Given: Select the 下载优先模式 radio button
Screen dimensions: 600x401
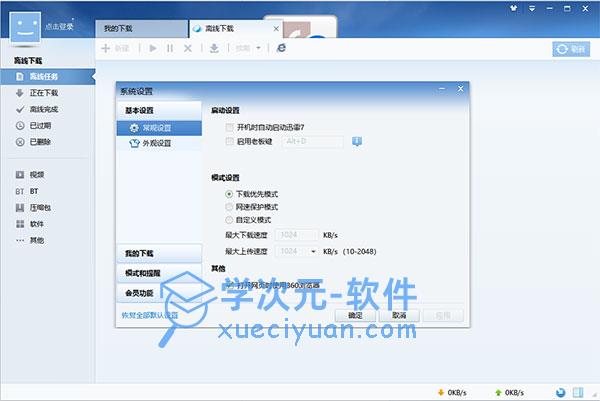Looking at the screenshot, I should pos(229,194).
